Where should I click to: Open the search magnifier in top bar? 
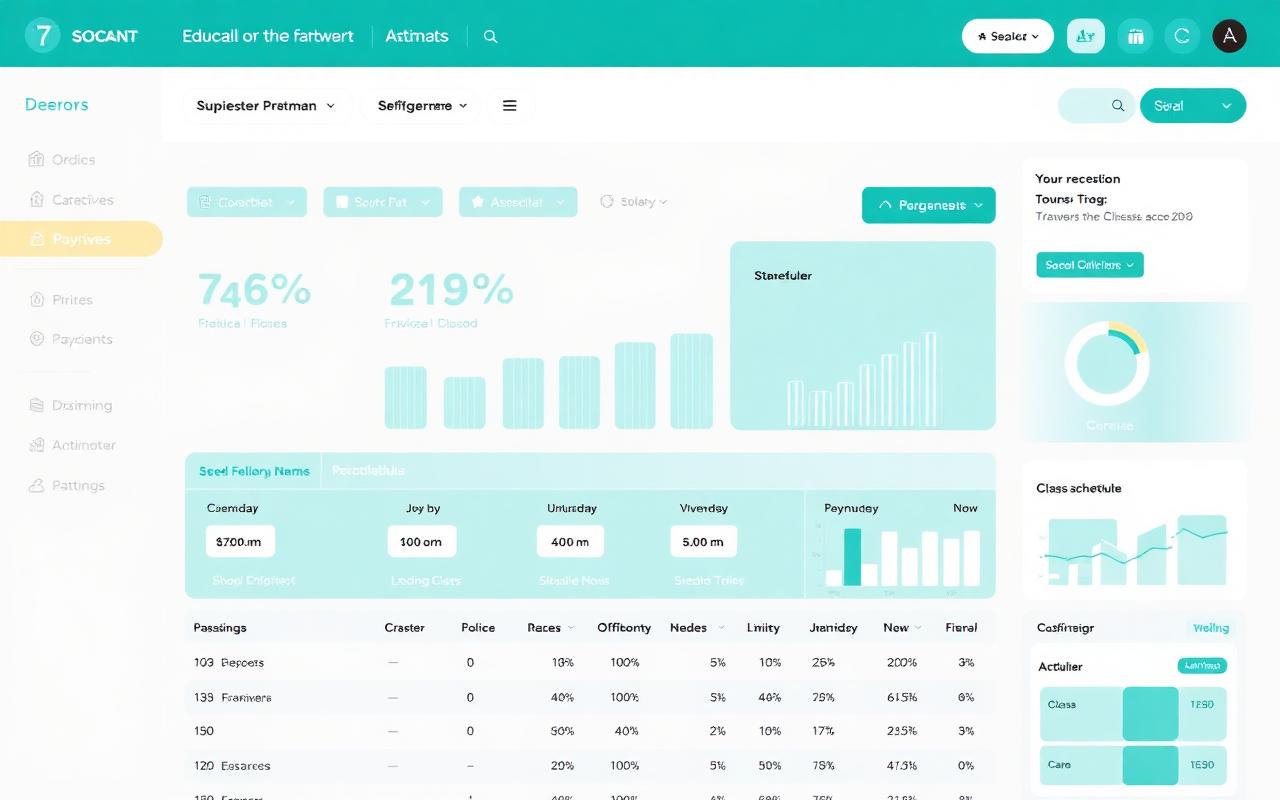(x=490, y=36)
